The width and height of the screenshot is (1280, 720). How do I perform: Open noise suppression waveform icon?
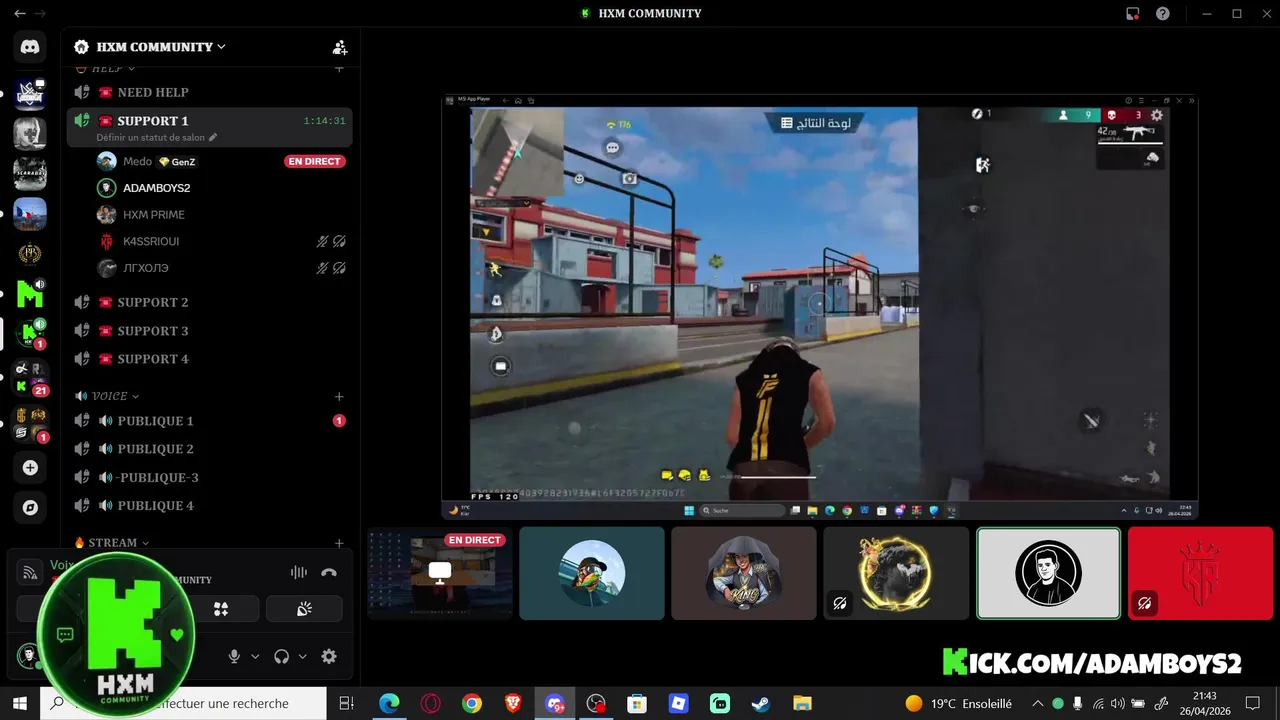(298, 573)
